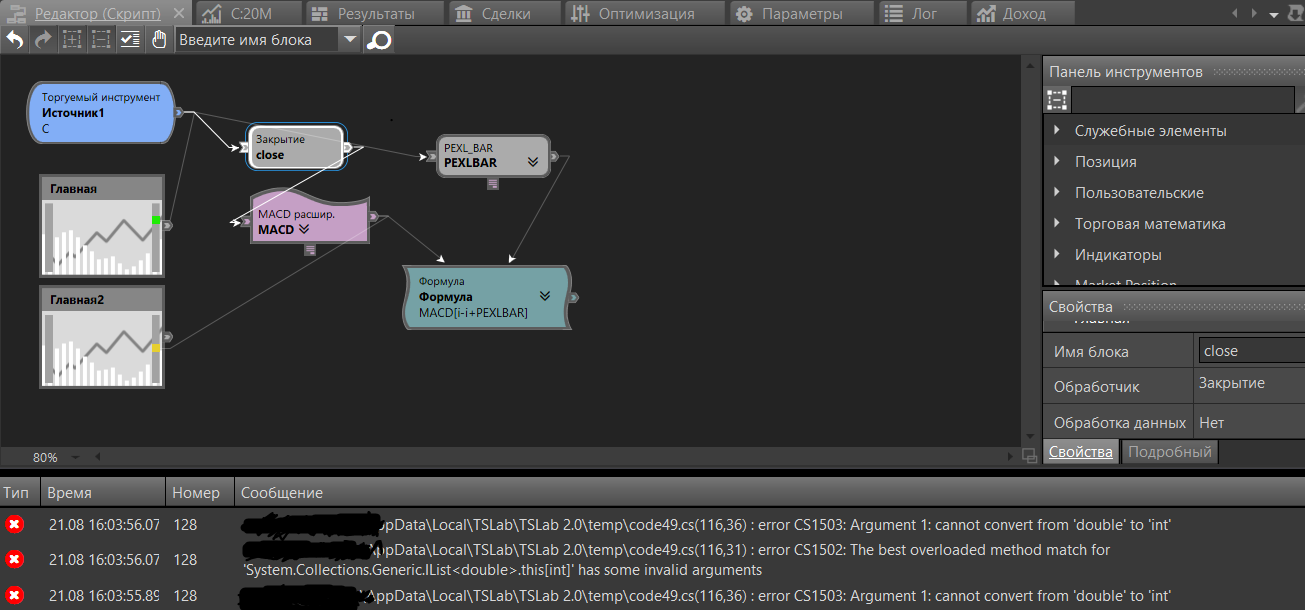Image resolution: width=1305 pixels, height=610 pixels.
Task: Open the Оптимизация tab
Action: click(x=643, y=13)
